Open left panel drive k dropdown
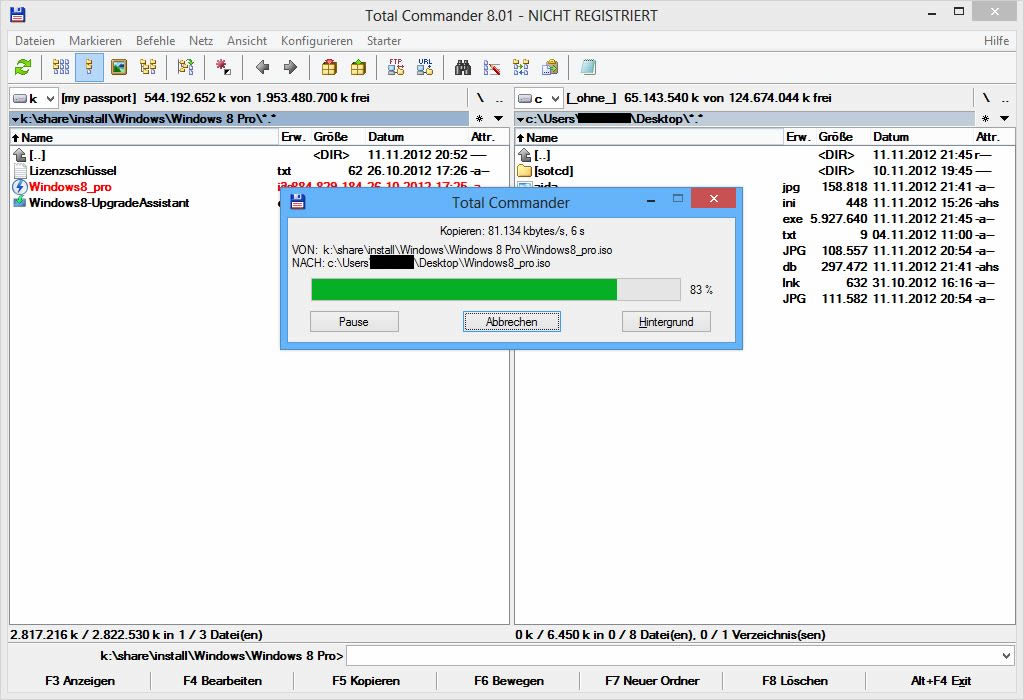The image size is (1024, 700). (x=34, y=99)
